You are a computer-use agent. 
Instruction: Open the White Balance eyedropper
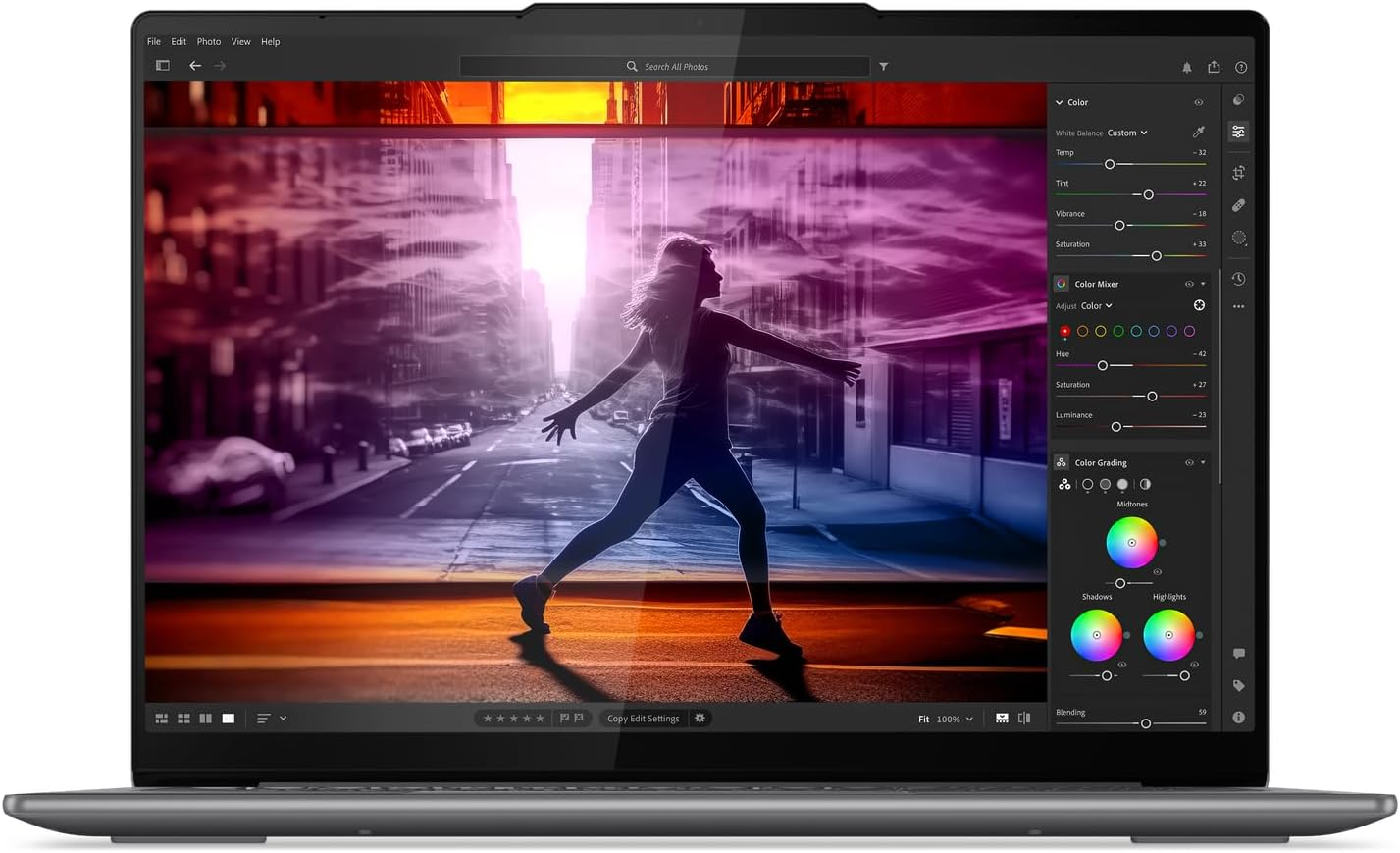click(1198, 131)
